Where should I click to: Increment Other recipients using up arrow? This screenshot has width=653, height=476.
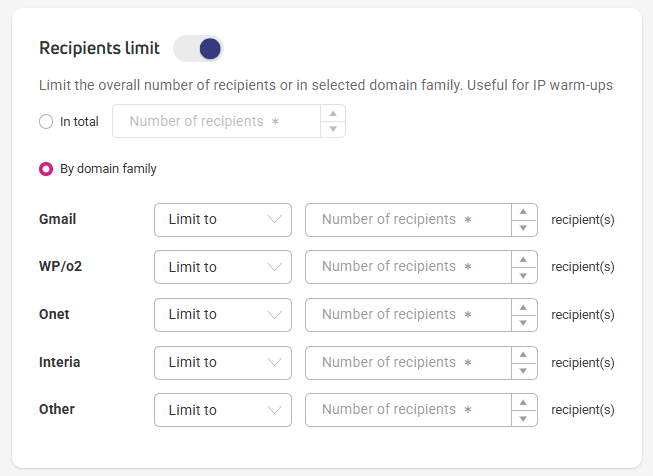click(x=524, y=402)
